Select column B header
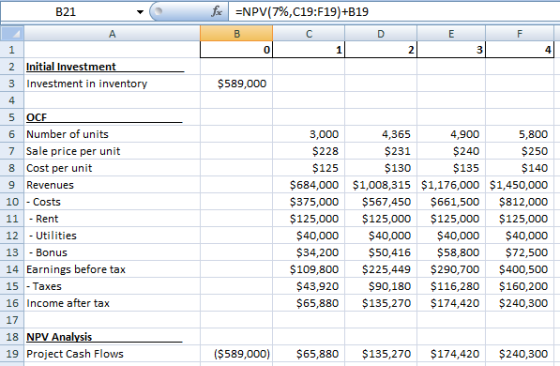560x366 pixels. [x=236, y=34]
